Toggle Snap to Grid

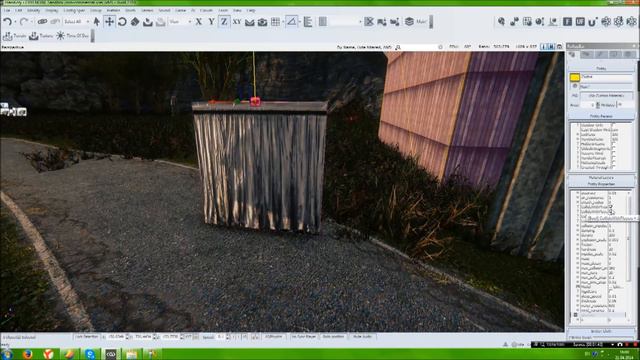coord(276,22)
